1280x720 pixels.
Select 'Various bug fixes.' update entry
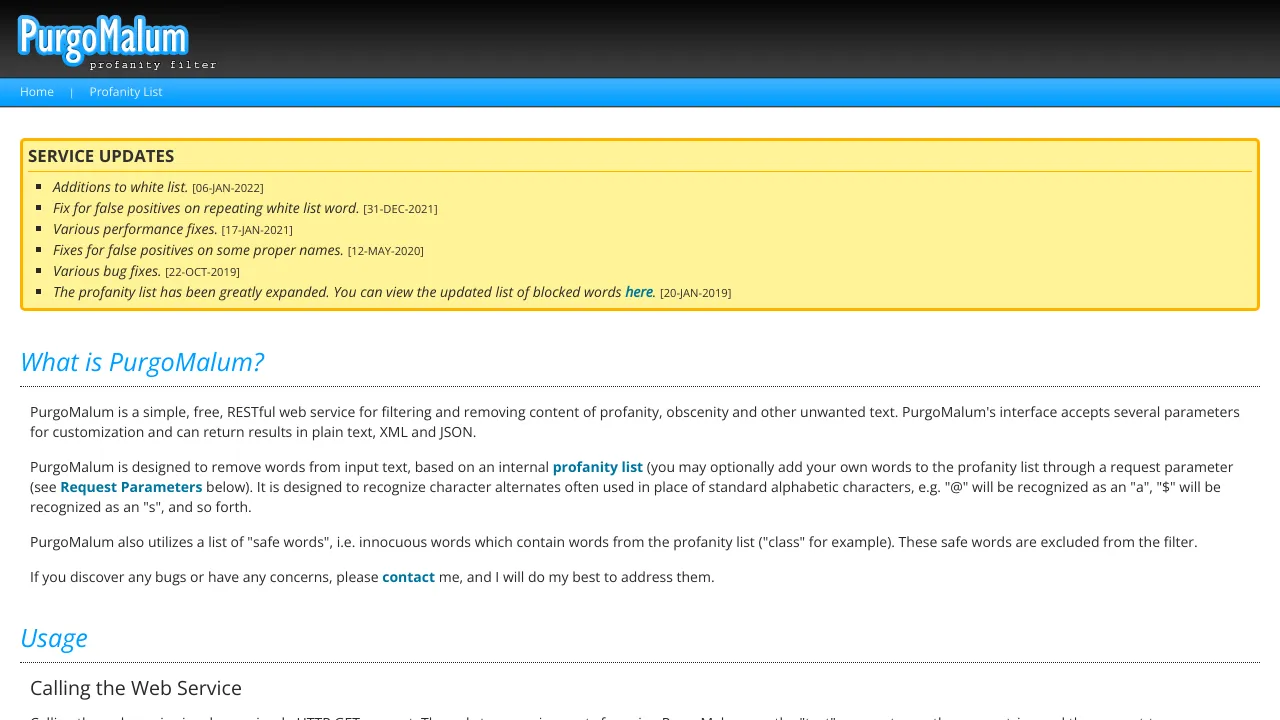[x=107, y=271]
